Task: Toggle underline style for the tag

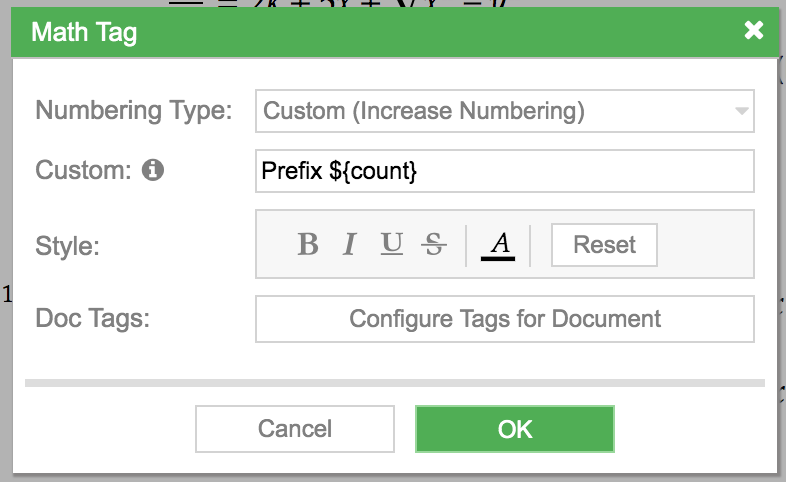Action: click(391, 245)
